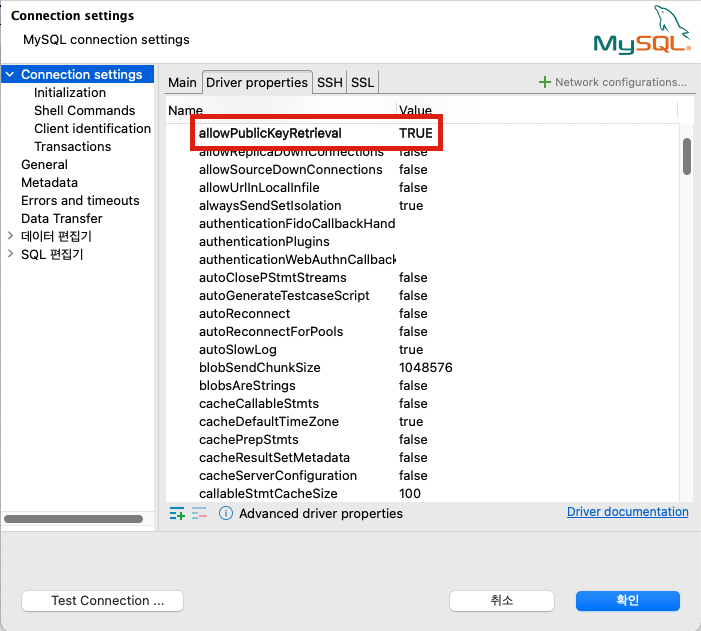Select the autoGenerateTestcaseScript property
The width and height of the screenshot is (701, 631).
click(x=284, y=295)
